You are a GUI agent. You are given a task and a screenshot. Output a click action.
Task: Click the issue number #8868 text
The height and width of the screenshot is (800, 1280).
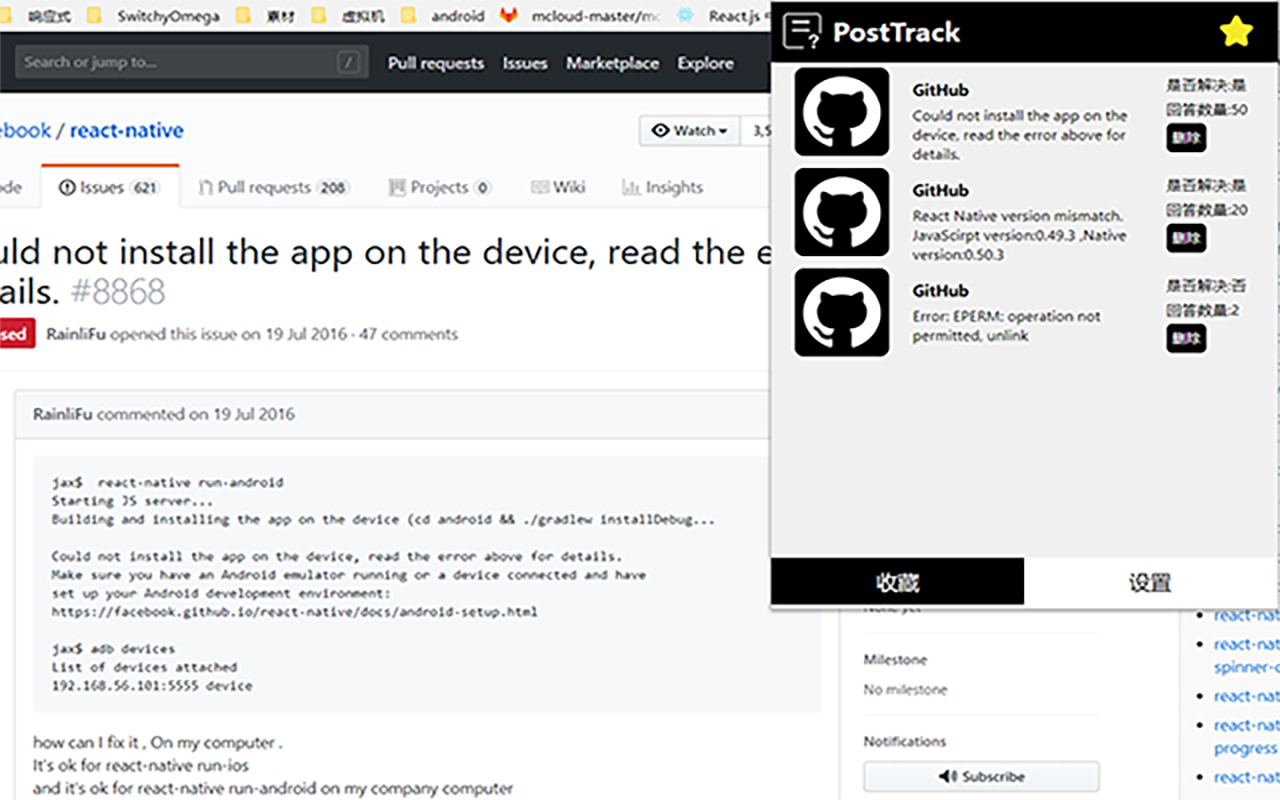(118, 292)
